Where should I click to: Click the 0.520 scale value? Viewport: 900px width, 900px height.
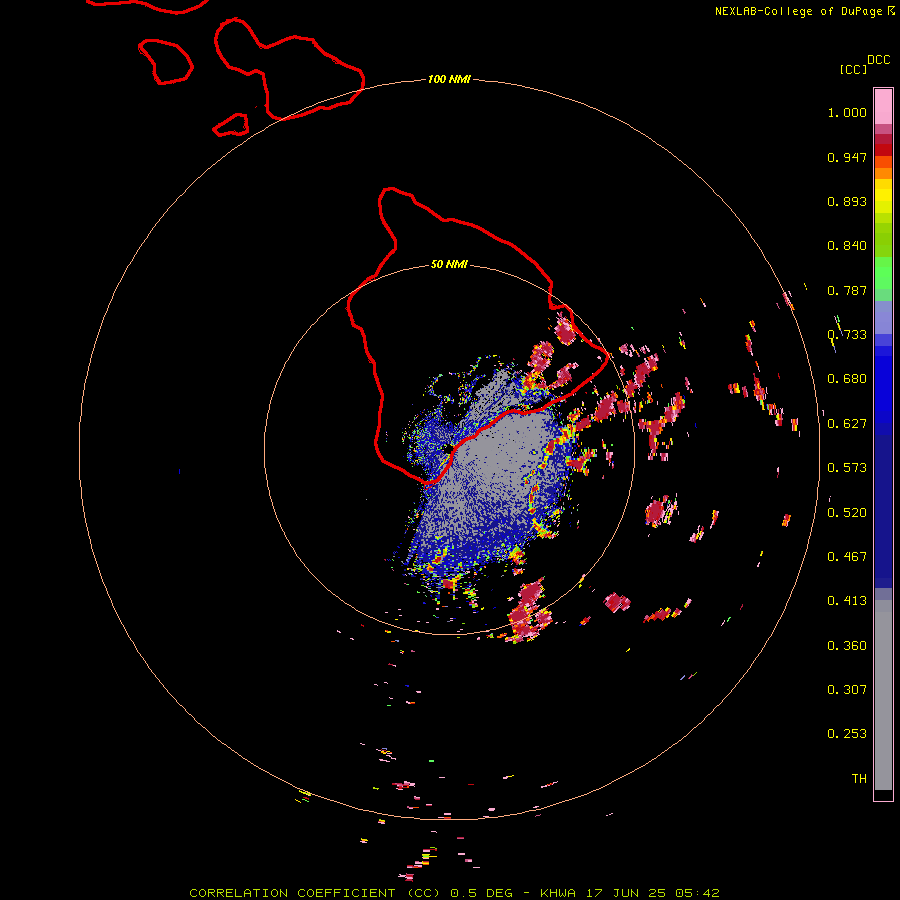point(847,513)
